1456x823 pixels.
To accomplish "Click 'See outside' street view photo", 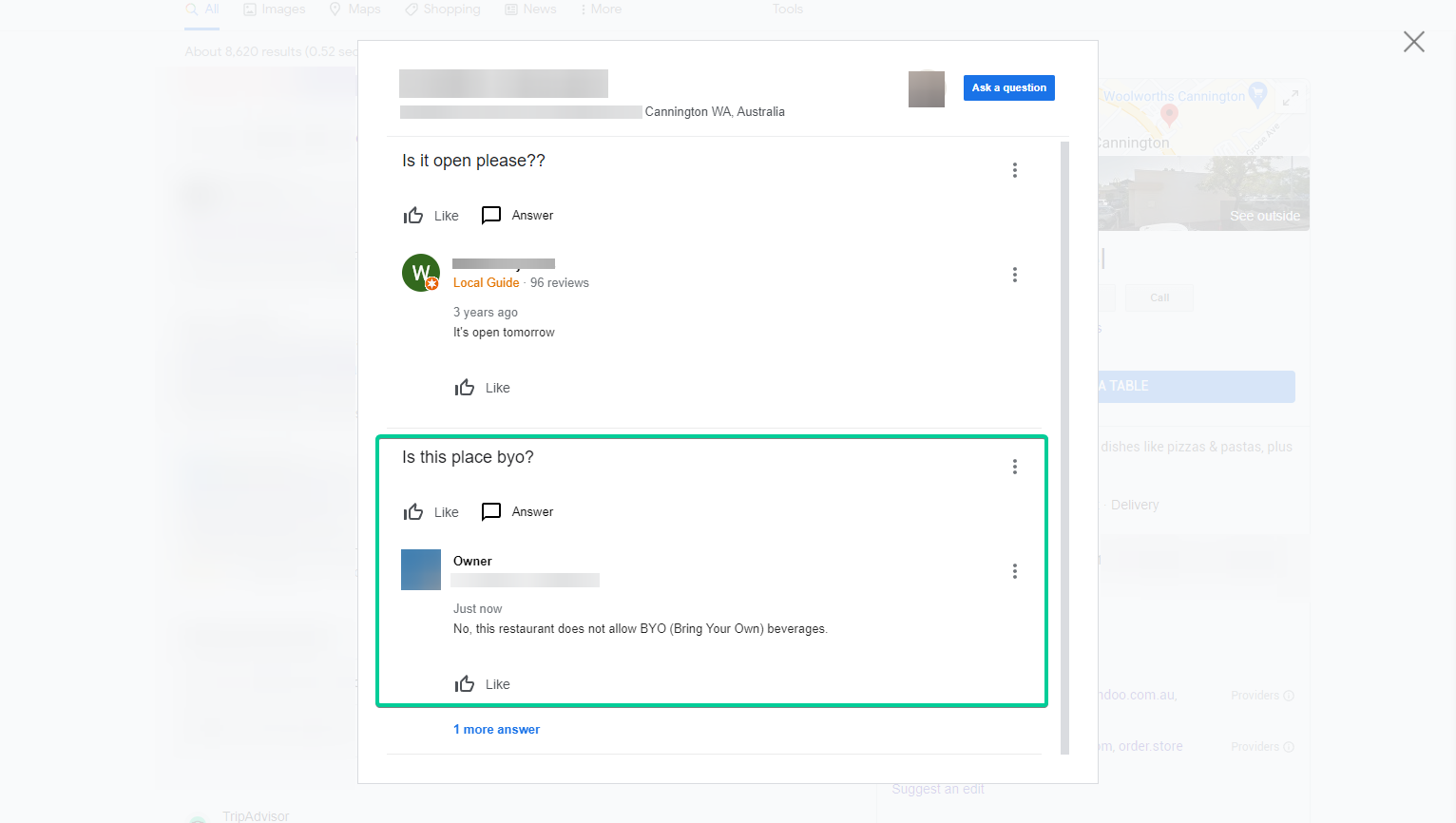I will 1265,216.
